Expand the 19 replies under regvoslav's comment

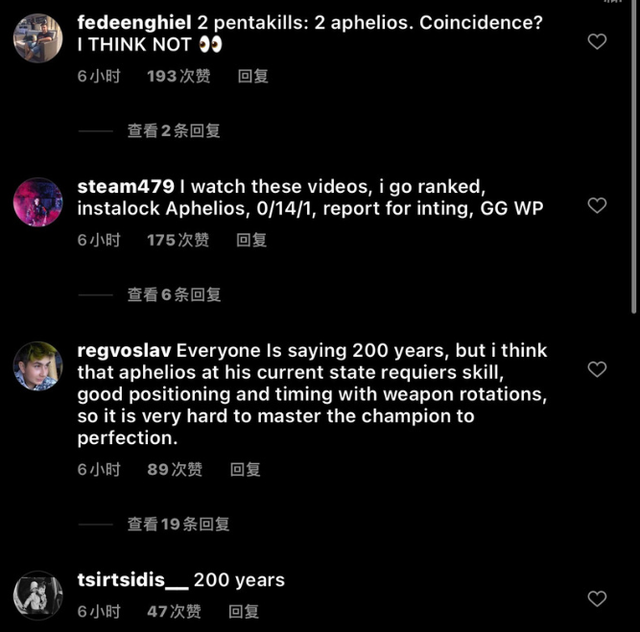(x=178, y=523)
